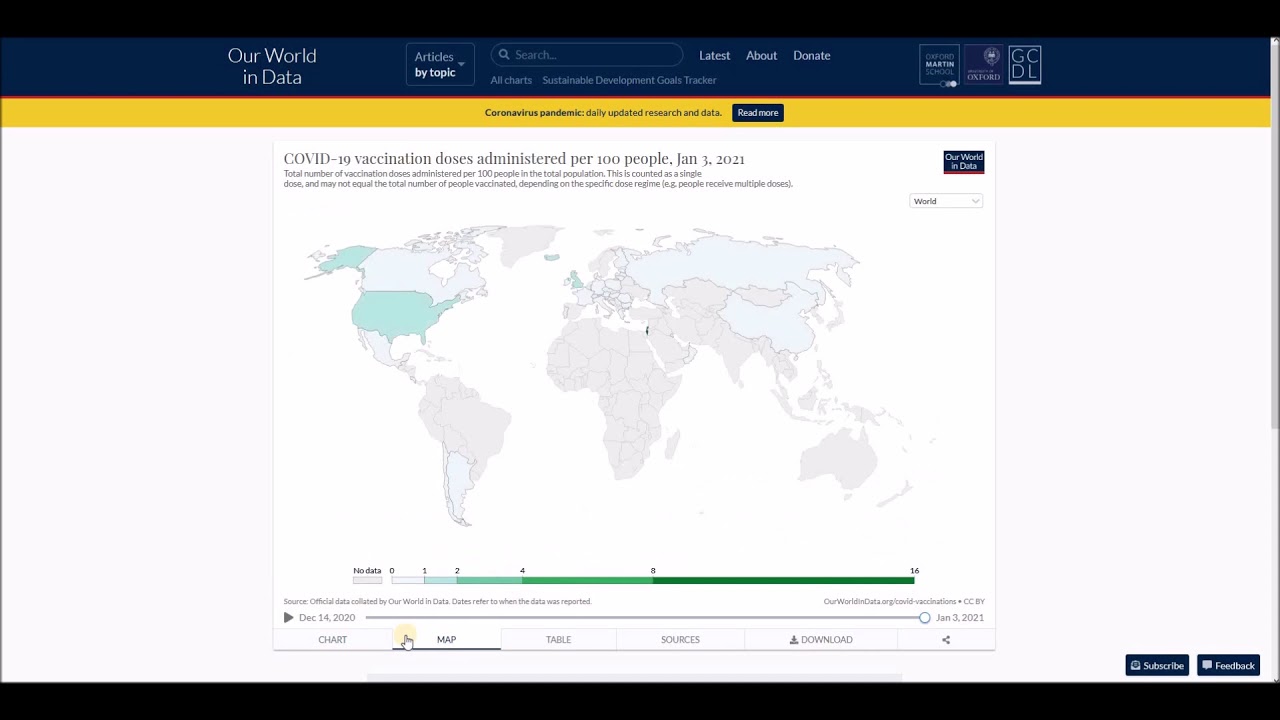Open the Articles by topic dropdown
The height and width of the screenshot is (720, 1280).
click(x=439, y=64)
